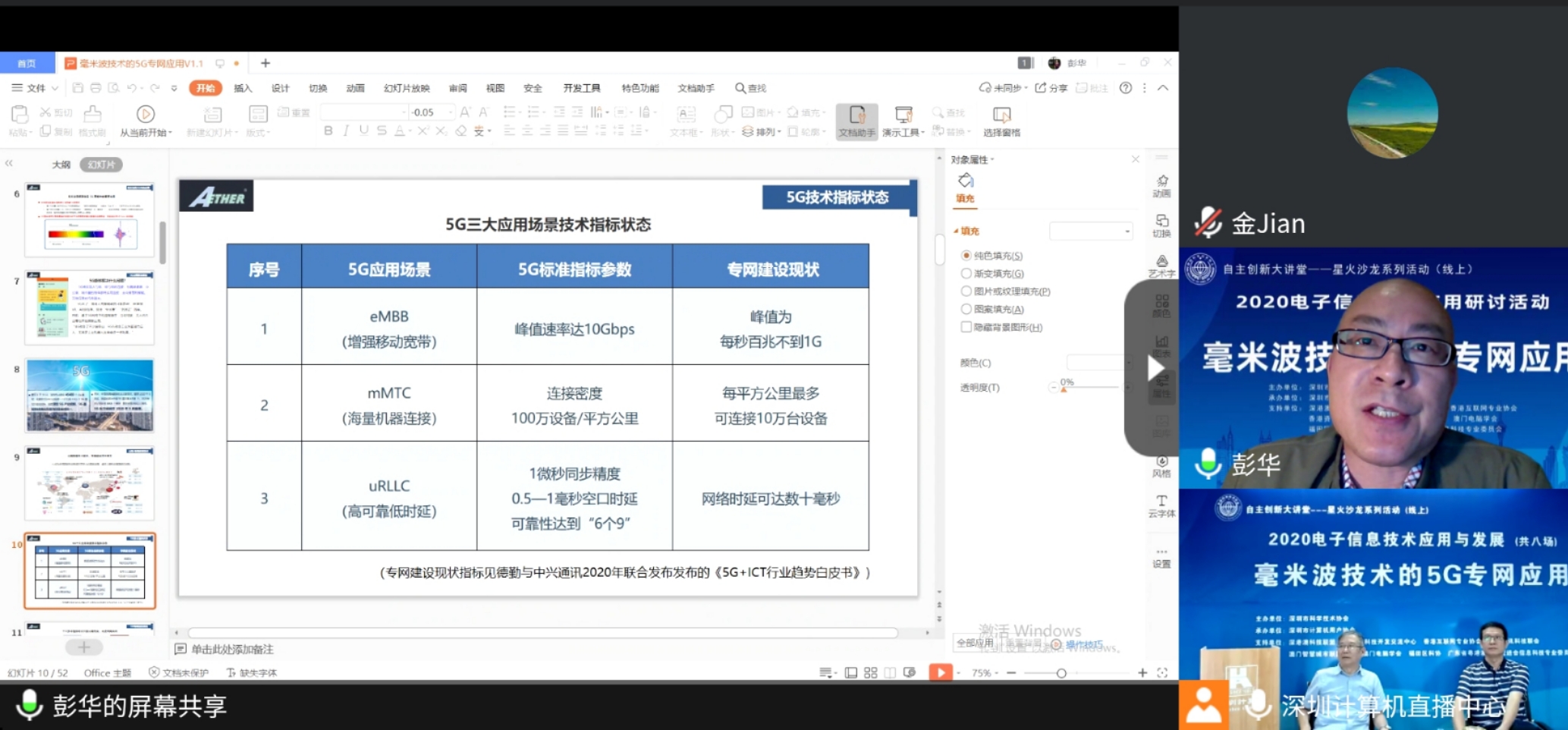Image resolution: width=1568 pixels, height=730 pixels.
Task: Enable the 隐藏背景图形 checkbox
Action: (x=966, y=326)
